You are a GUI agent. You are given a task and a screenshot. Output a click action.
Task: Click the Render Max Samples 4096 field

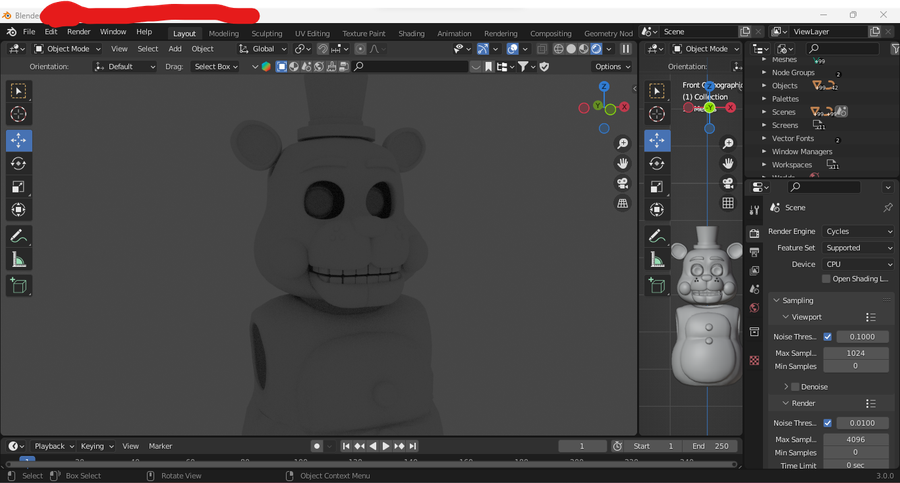[856, 439]
